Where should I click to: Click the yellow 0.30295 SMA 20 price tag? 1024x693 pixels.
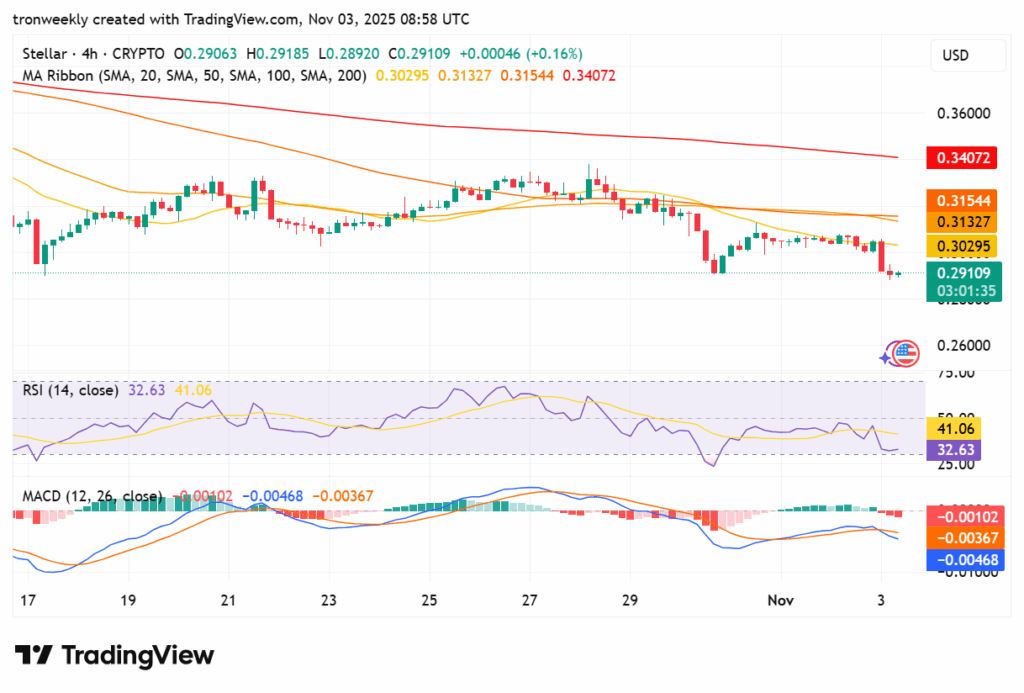point(965,246)
